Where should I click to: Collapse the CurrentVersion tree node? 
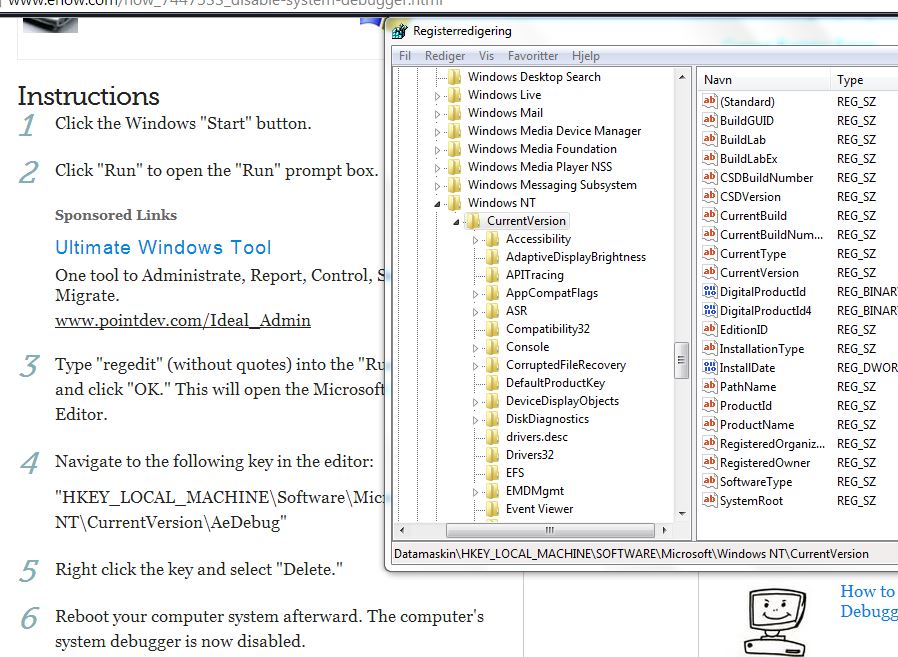456,221
